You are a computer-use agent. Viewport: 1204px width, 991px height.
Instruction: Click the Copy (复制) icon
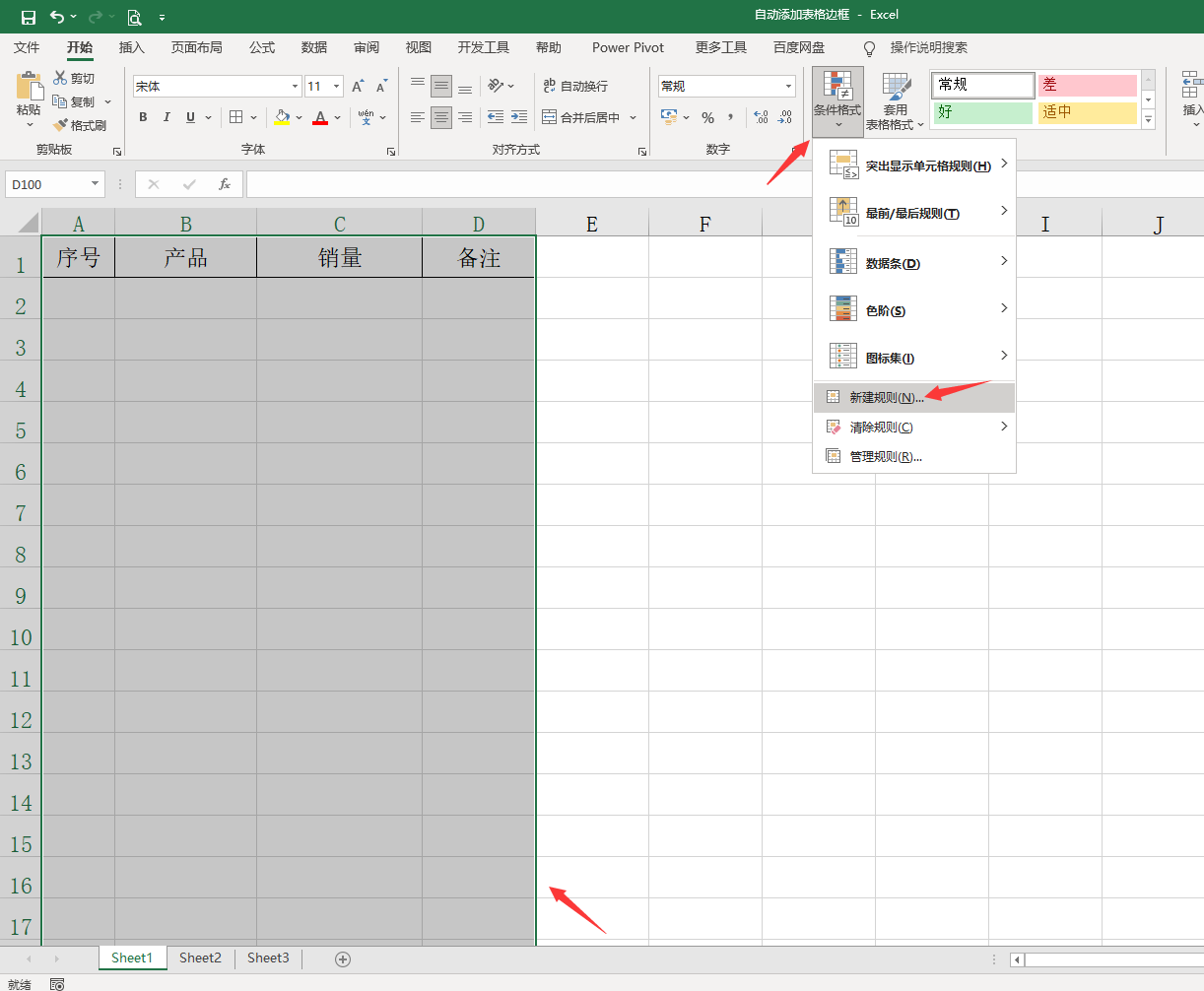click(x=60, y=101)
